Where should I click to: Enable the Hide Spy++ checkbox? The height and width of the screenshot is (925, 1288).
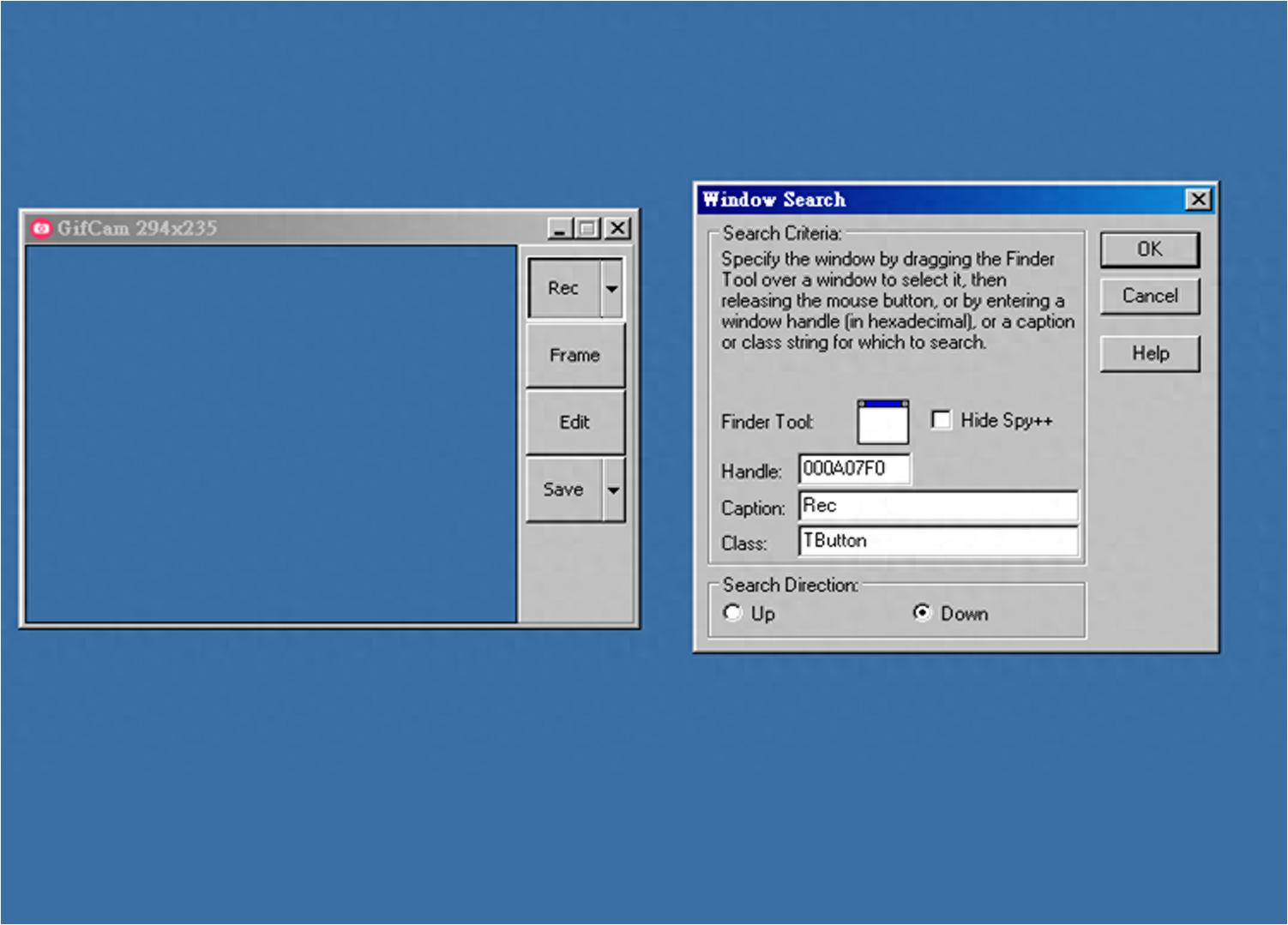pyautogui.click(x=941, y=420)
